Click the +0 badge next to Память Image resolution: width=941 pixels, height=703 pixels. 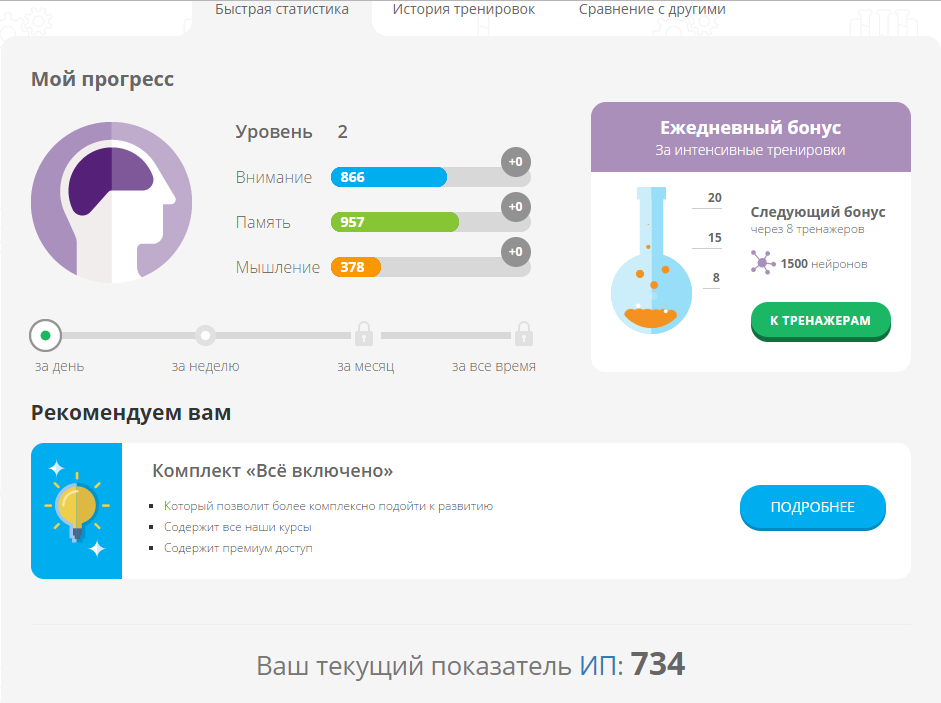(x=515, y=207)
